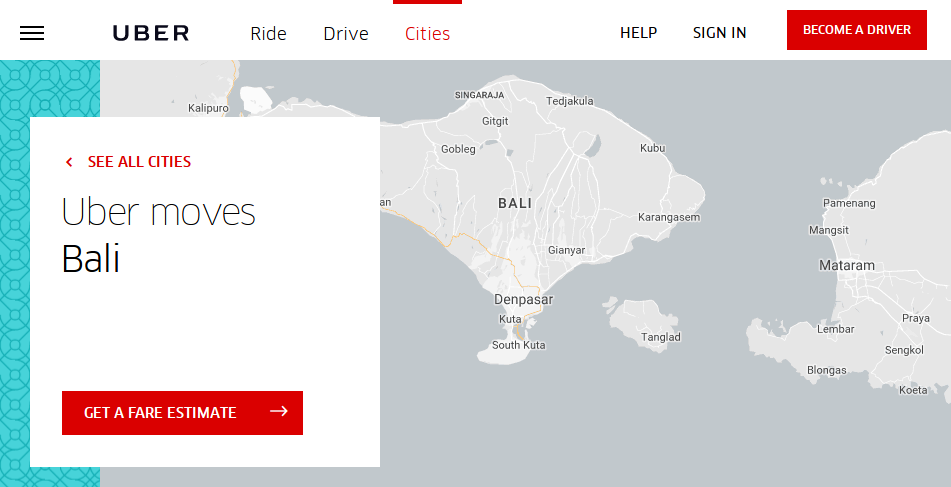Open the Ride menu
Image resolution: width=951 pixels, height=487 pixels.
[268, 33]
